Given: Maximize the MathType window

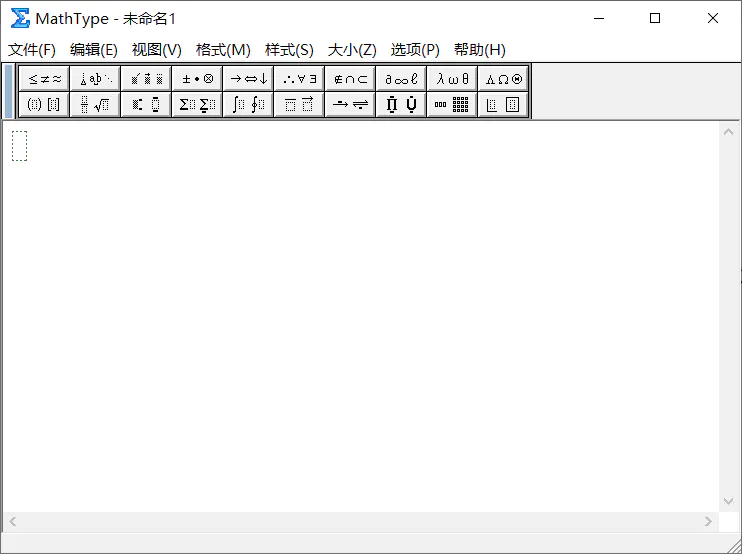Looking at the screenshot, I should [655, 18].
